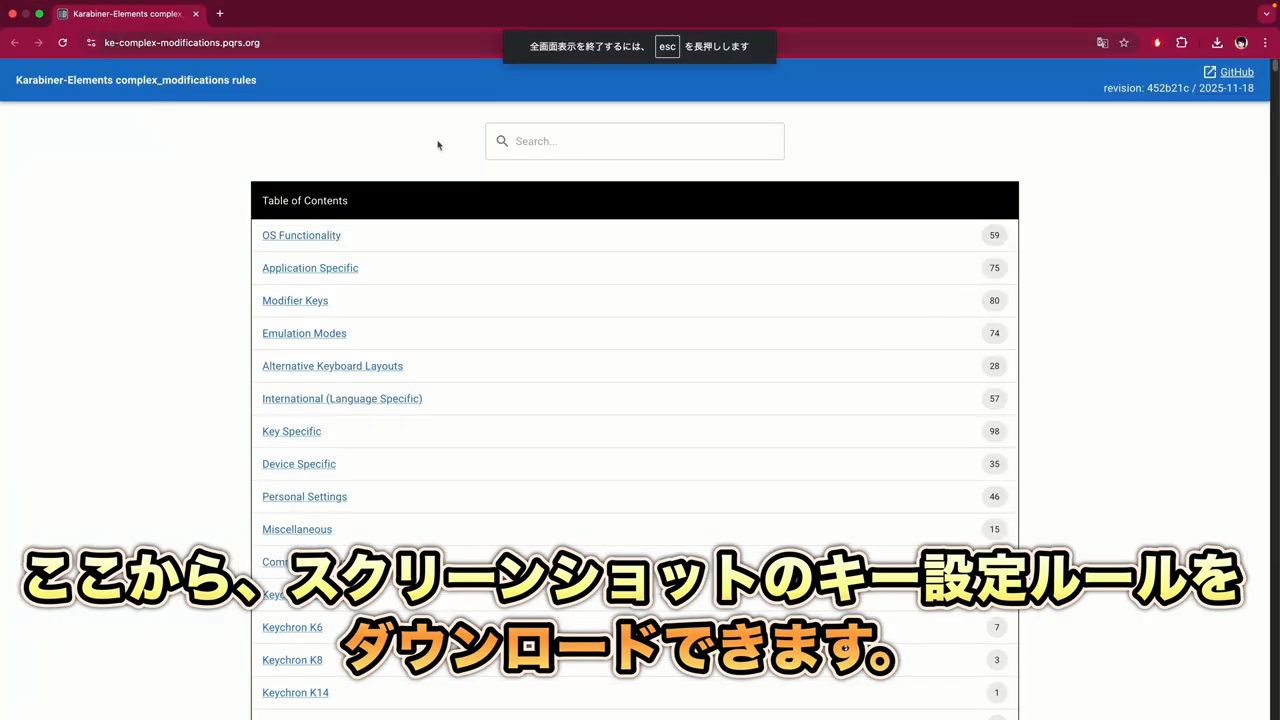Click the page's vertical scrollbar

pos(1274,300)
